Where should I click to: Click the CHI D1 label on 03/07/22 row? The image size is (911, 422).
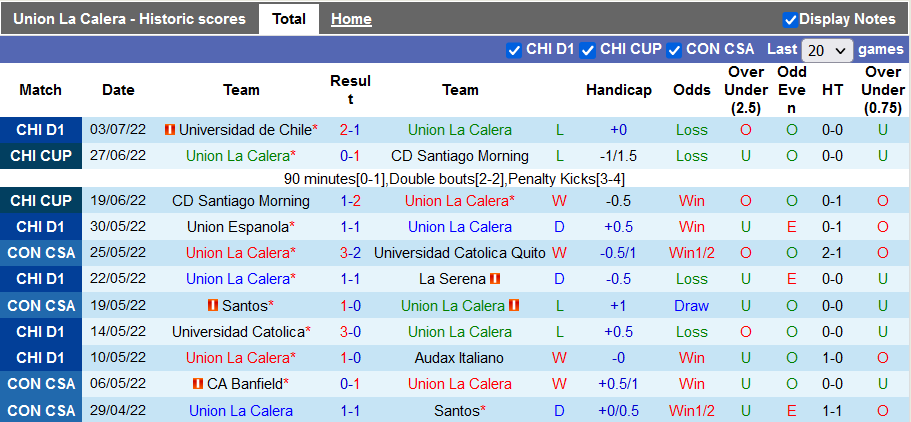[41, 130]
